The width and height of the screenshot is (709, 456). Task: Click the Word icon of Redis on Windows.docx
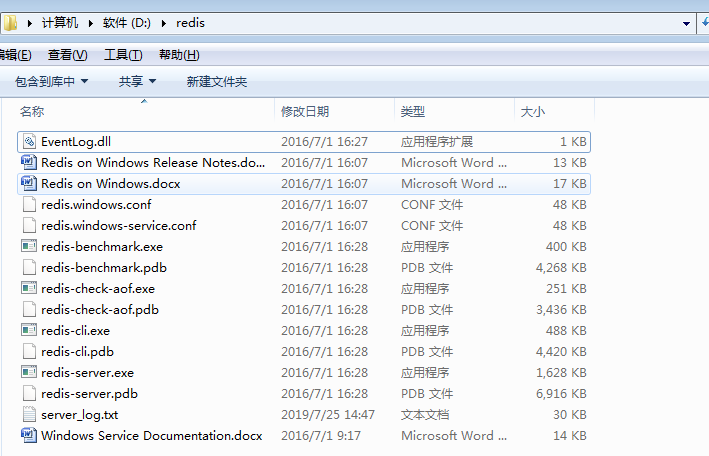[29, 184]
